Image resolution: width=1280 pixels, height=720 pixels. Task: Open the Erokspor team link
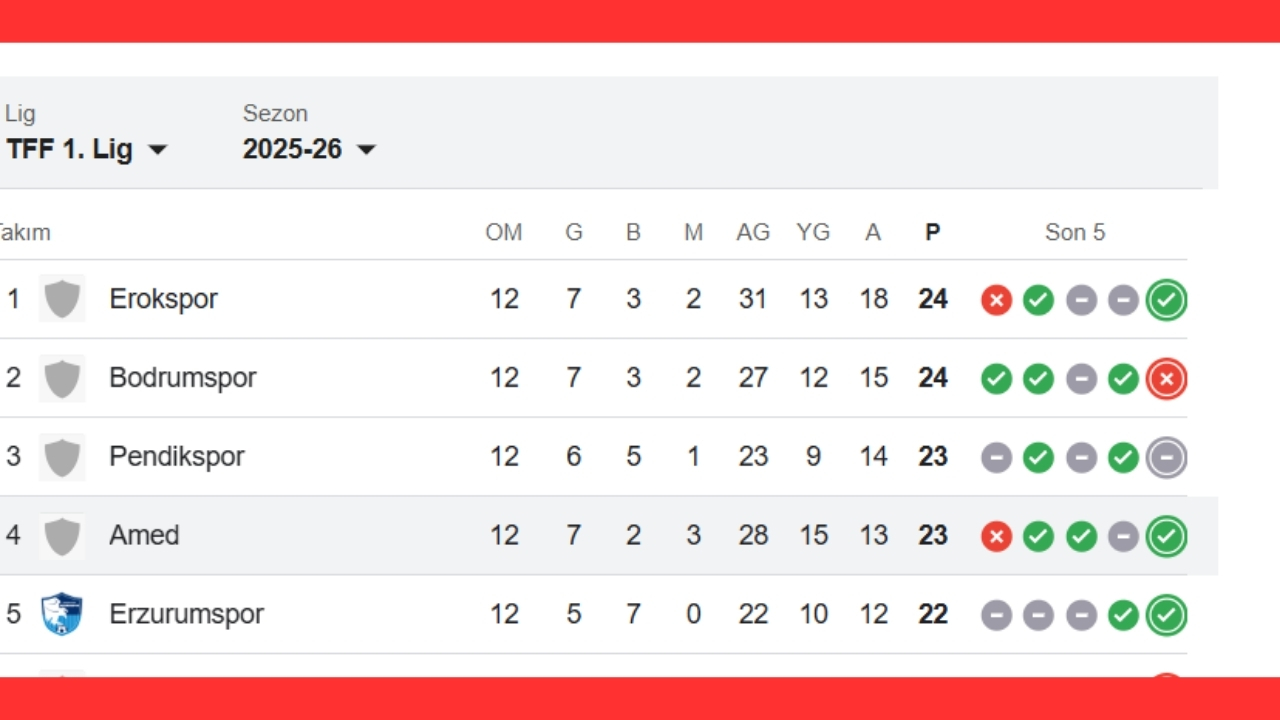[x=163, y=299]
